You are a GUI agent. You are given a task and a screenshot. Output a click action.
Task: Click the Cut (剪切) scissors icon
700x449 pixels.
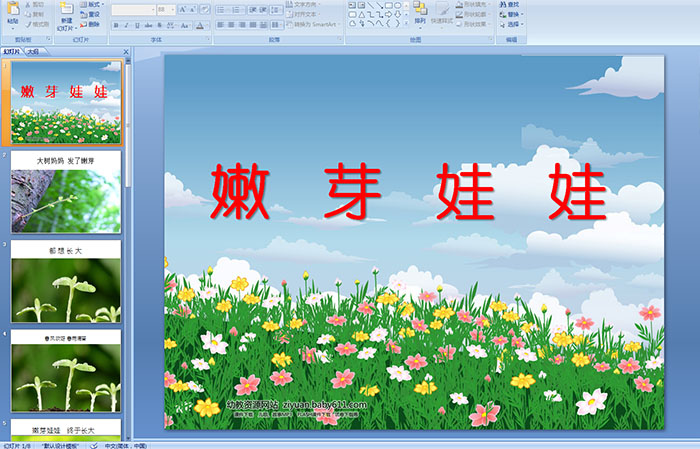28,4
